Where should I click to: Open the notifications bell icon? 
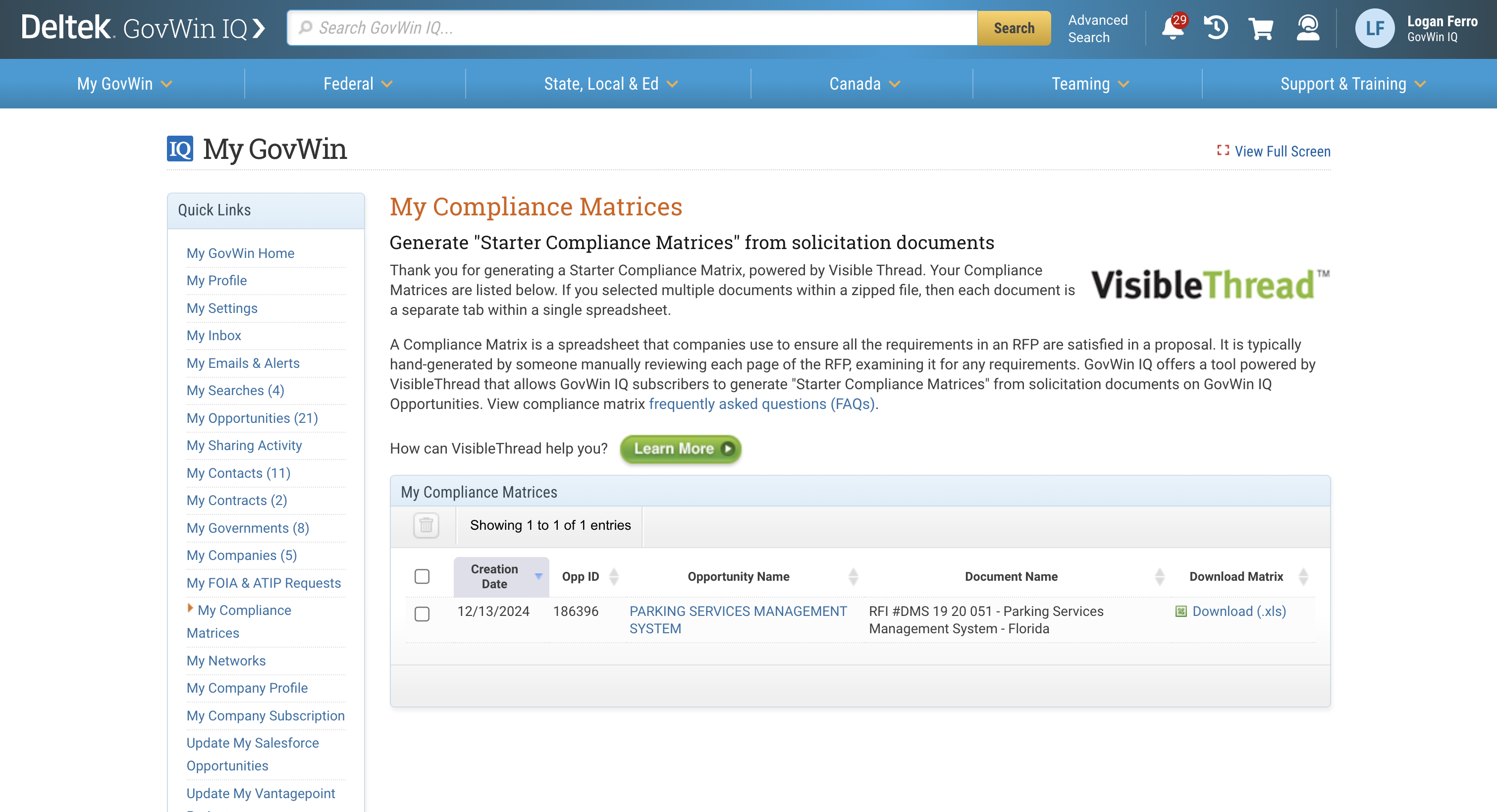[x=1173, y=28]
